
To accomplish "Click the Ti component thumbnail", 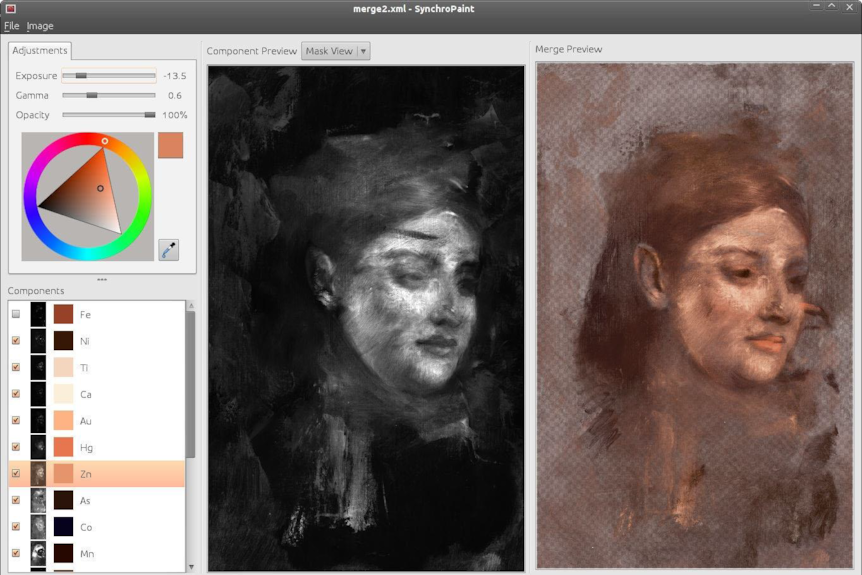I will pos(38,367).
